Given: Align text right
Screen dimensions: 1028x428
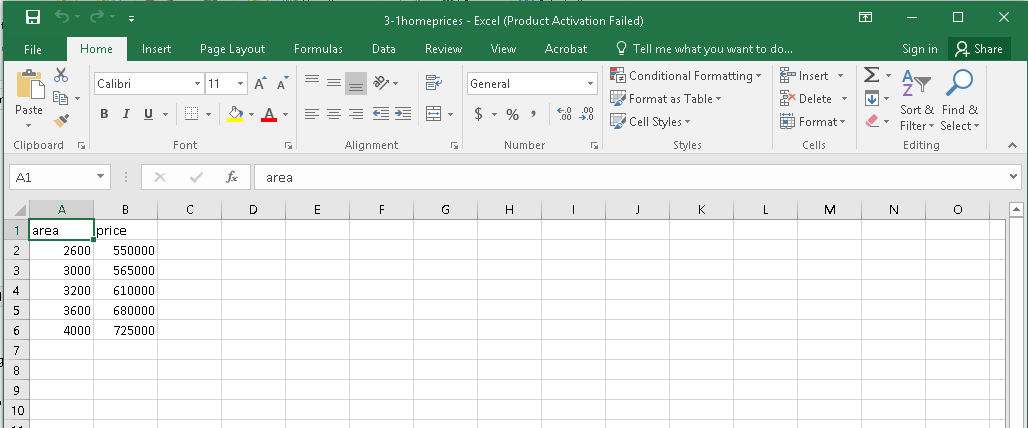Looking at the screenshot, I should pos(356,114).
